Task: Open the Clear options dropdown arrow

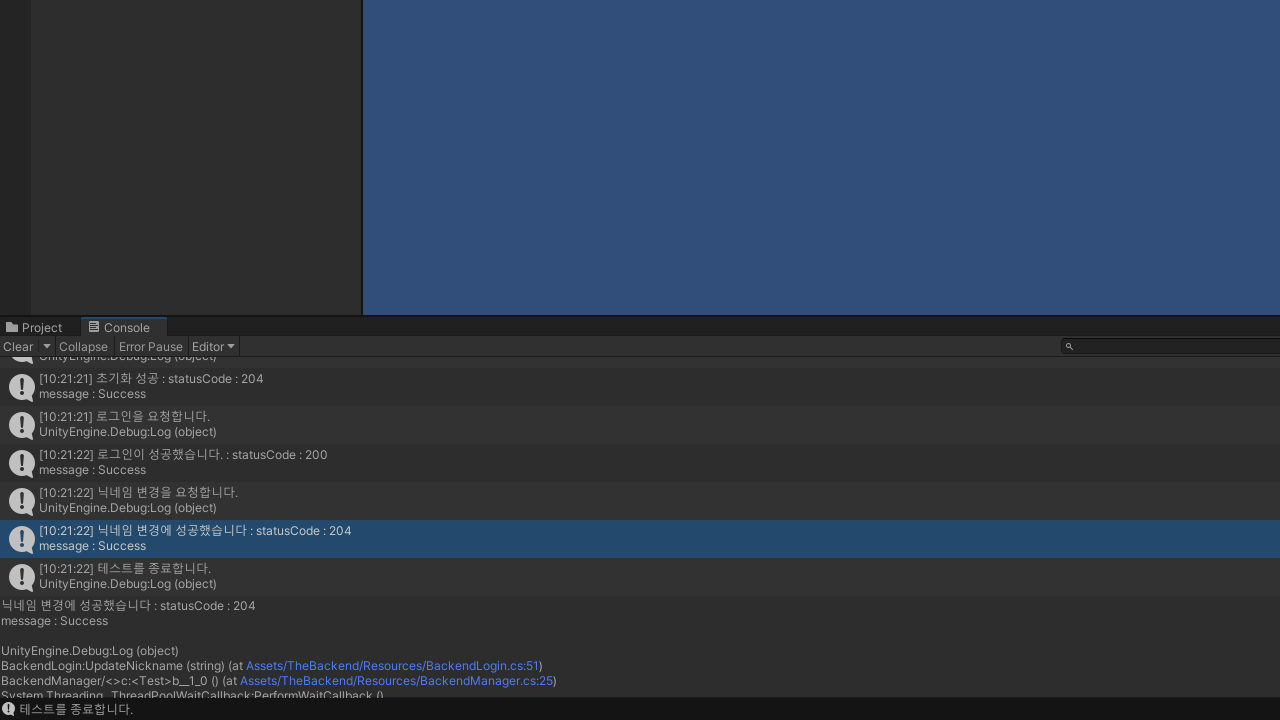Action: pos(46,346)
